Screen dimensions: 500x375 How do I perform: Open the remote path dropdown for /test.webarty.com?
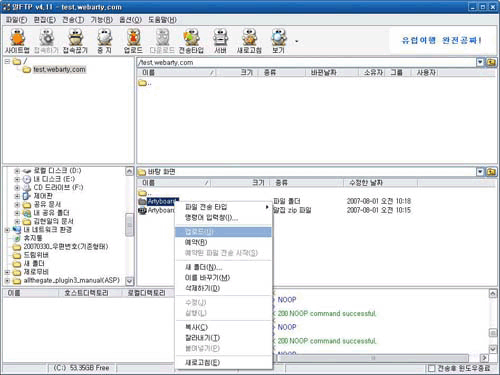pos(480,62)
